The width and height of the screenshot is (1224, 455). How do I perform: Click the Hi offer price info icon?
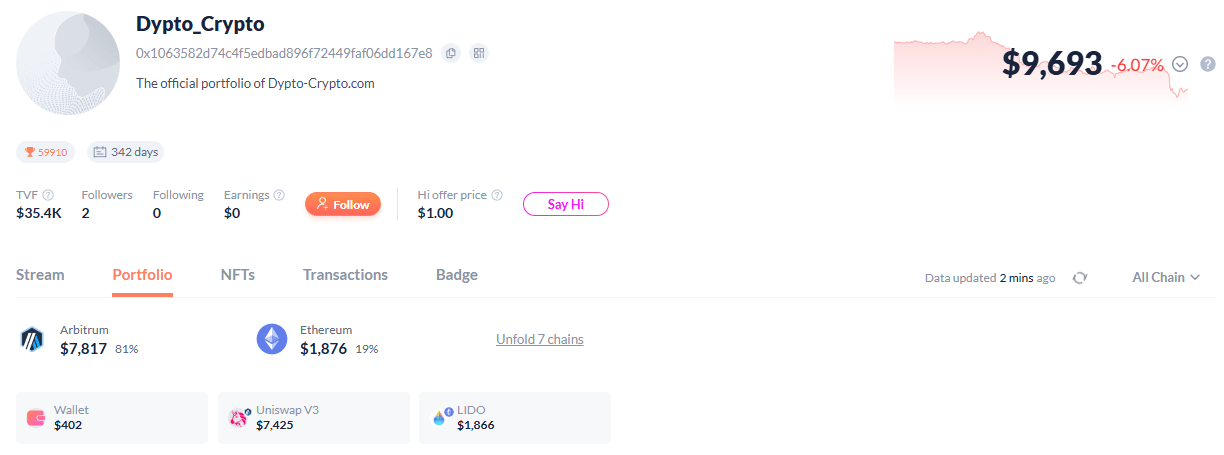497,195
